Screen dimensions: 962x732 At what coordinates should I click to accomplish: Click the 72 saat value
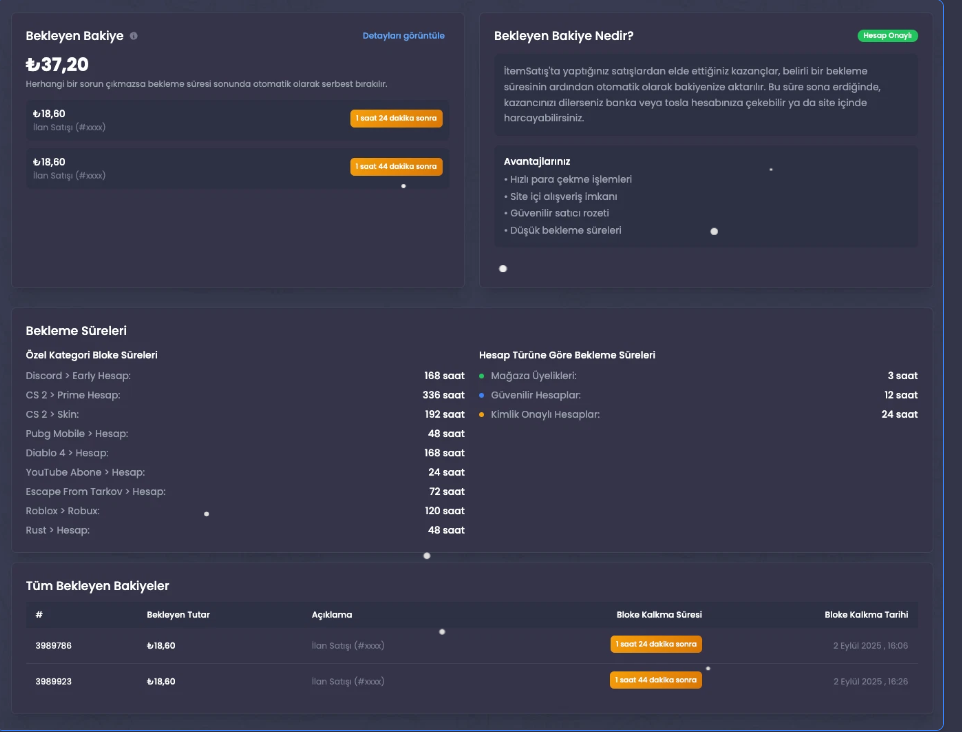[x=447, y=491]
